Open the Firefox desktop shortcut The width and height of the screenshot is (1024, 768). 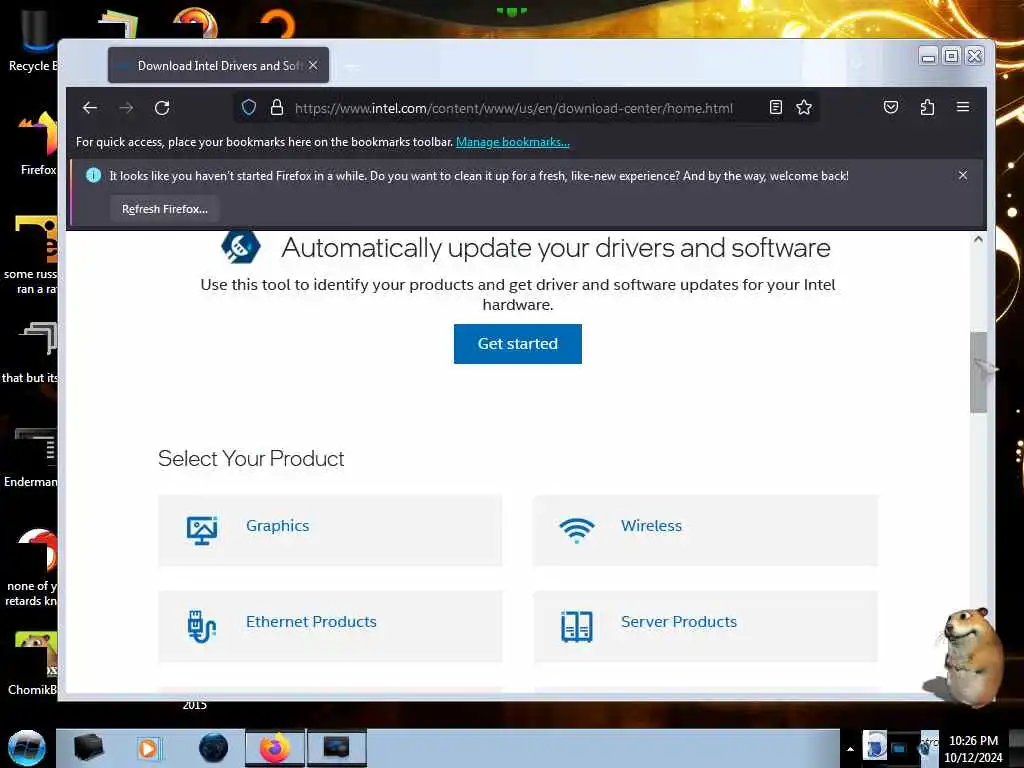pyautogui.click(x=38, y=144)
